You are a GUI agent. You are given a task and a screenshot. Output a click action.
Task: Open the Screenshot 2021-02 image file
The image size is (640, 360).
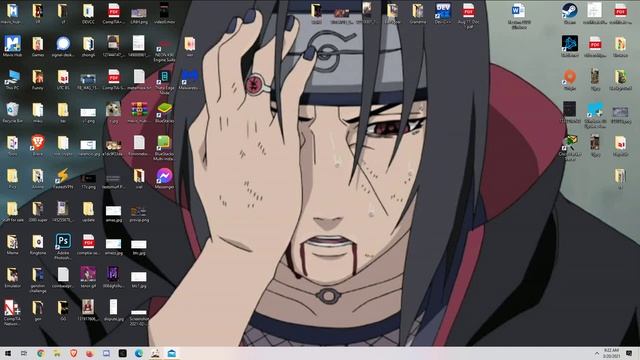click(x=139, y=313)
